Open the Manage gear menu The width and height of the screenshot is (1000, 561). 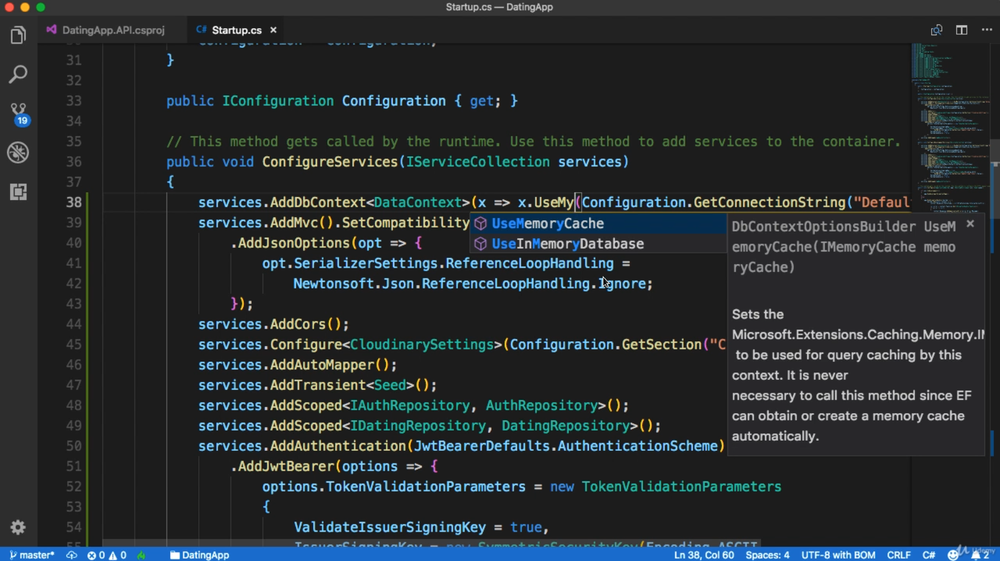point(18,527)
